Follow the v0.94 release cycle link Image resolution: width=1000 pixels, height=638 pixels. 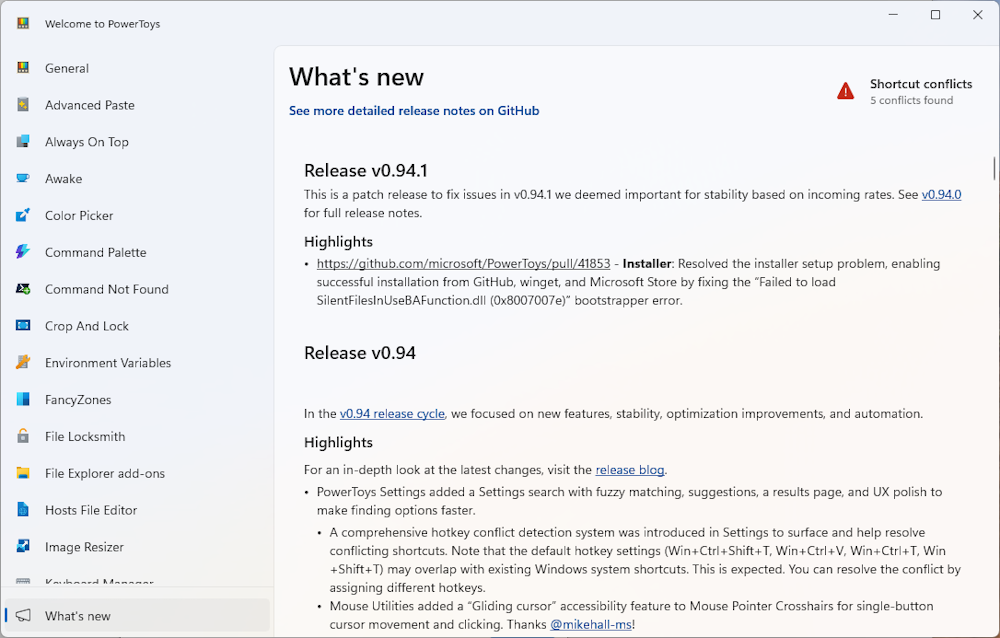point(392,413)
